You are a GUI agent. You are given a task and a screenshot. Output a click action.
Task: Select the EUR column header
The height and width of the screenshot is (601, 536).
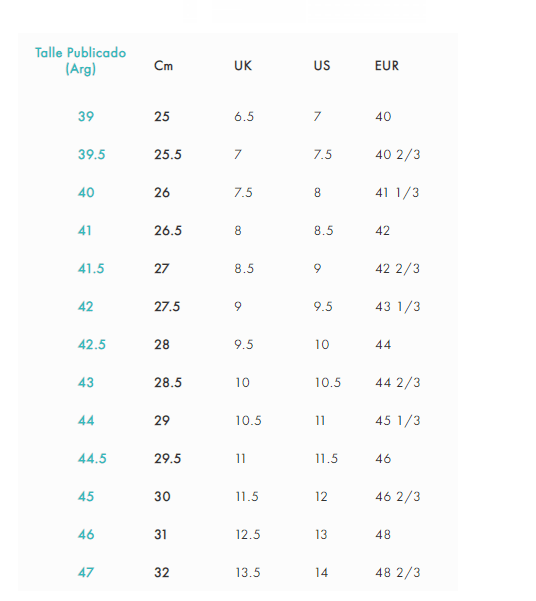386,66
